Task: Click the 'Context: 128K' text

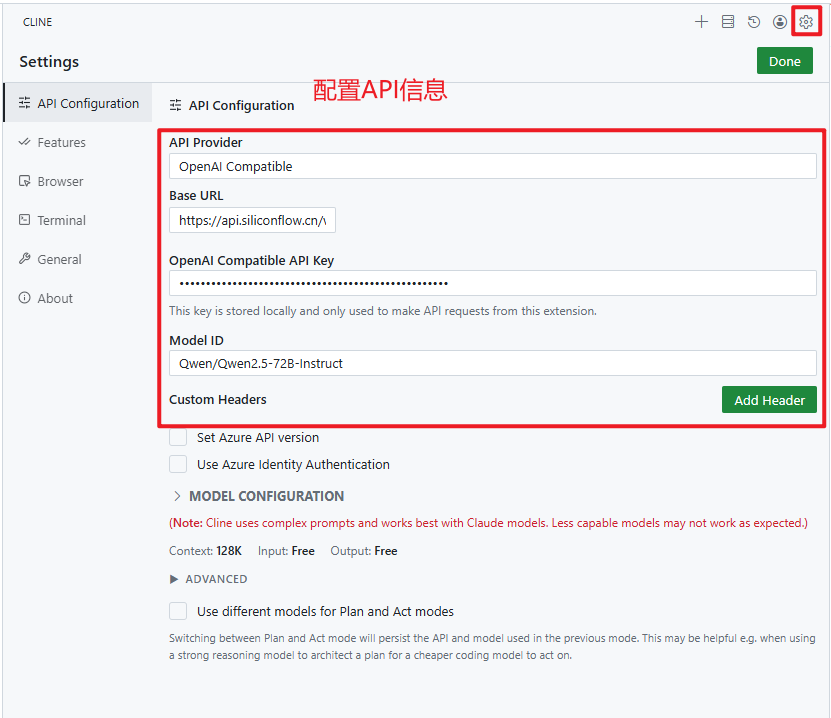Action: [x=205, y=551]
